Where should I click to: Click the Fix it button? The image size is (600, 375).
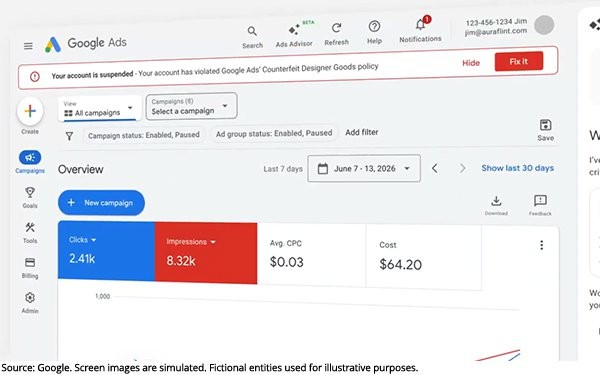(x=518, y=61)
